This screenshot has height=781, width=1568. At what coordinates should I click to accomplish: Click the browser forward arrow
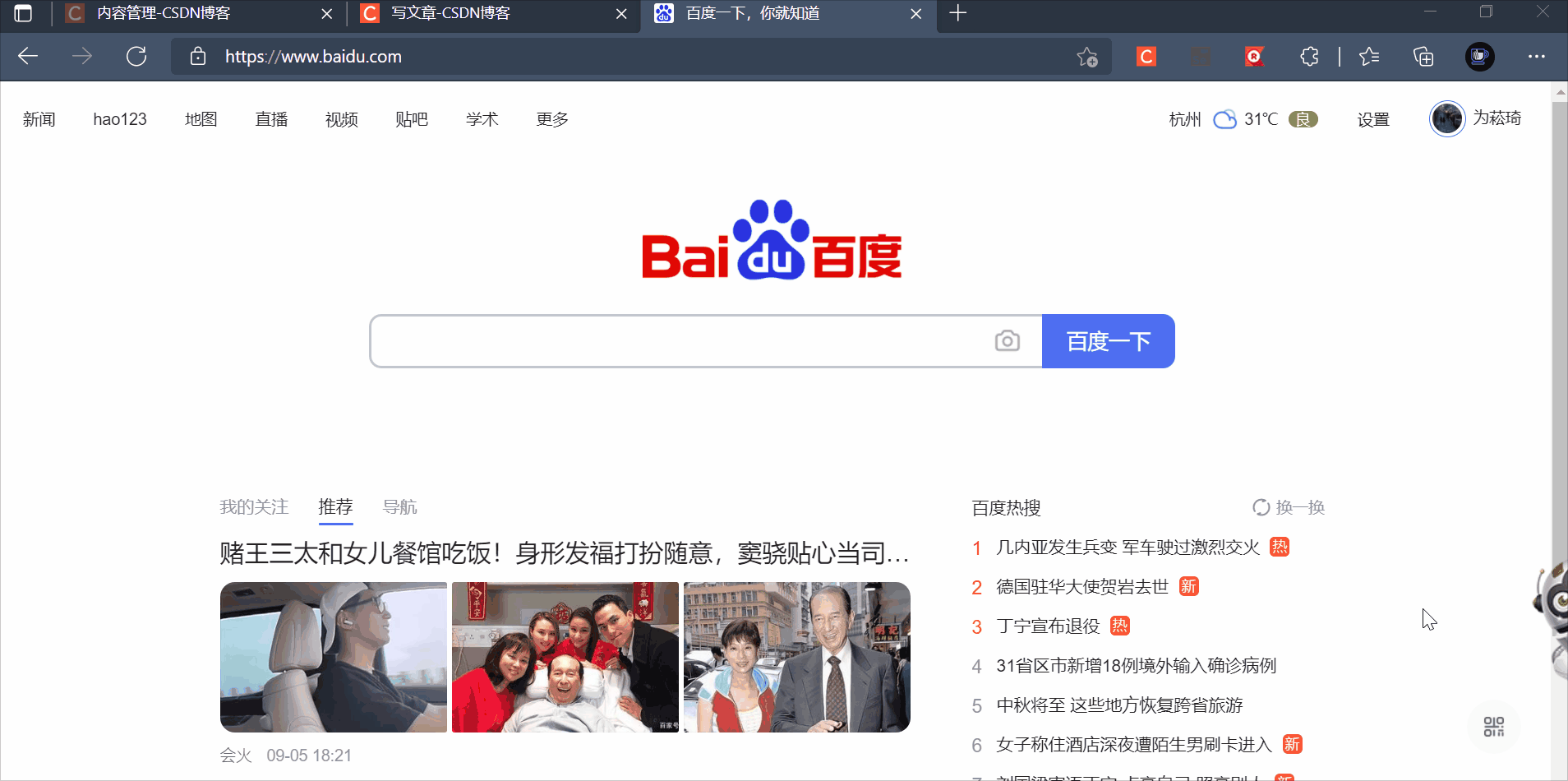point(82,56)
